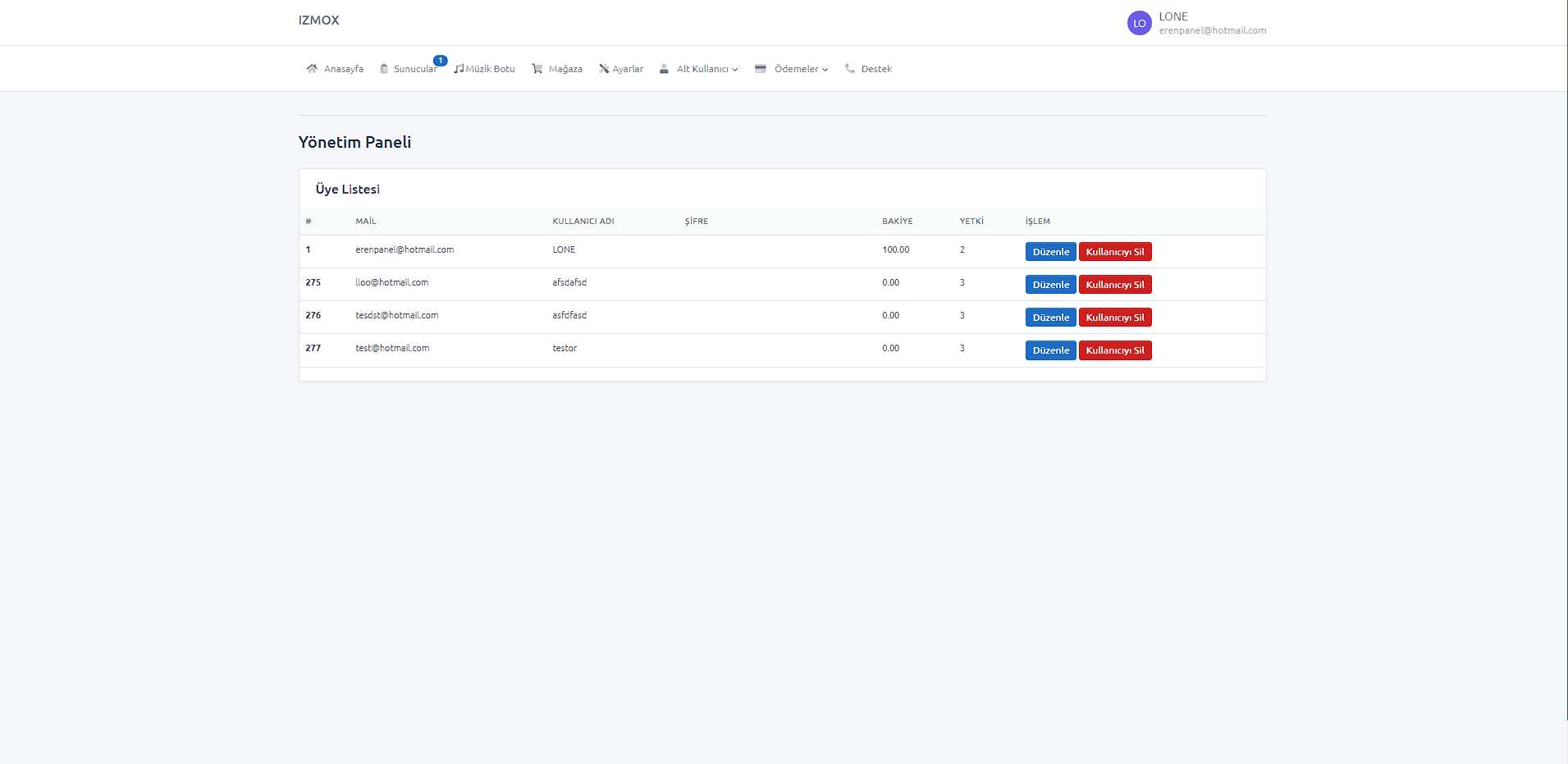Click the user icon beside Alt Kullanıcı

tap(664, 69)
